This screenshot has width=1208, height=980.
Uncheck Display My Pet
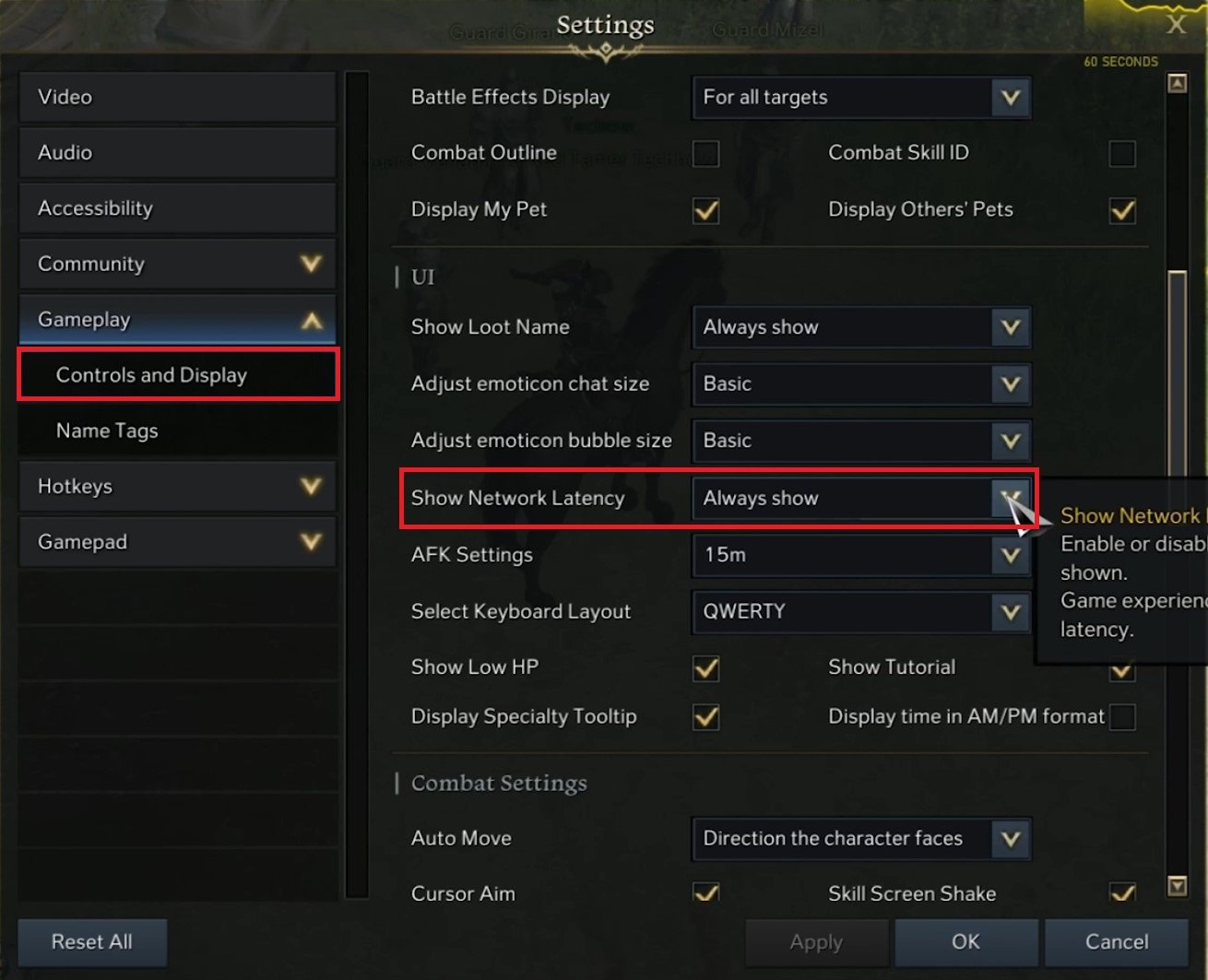point(706,210)
